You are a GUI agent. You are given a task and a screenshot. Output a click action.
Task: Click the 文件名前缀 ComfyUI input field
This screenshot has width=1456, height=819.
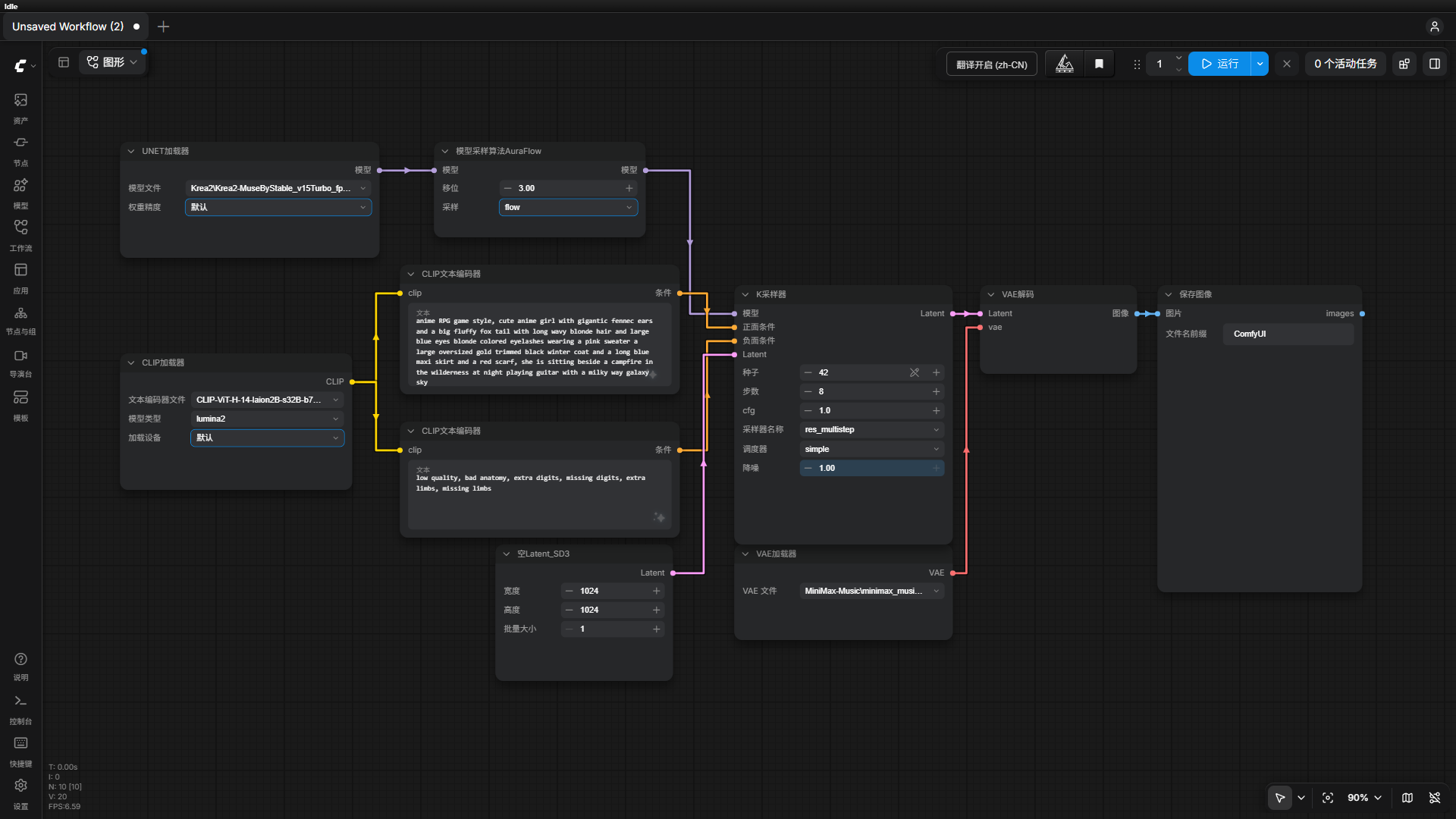pos(1288,334)
